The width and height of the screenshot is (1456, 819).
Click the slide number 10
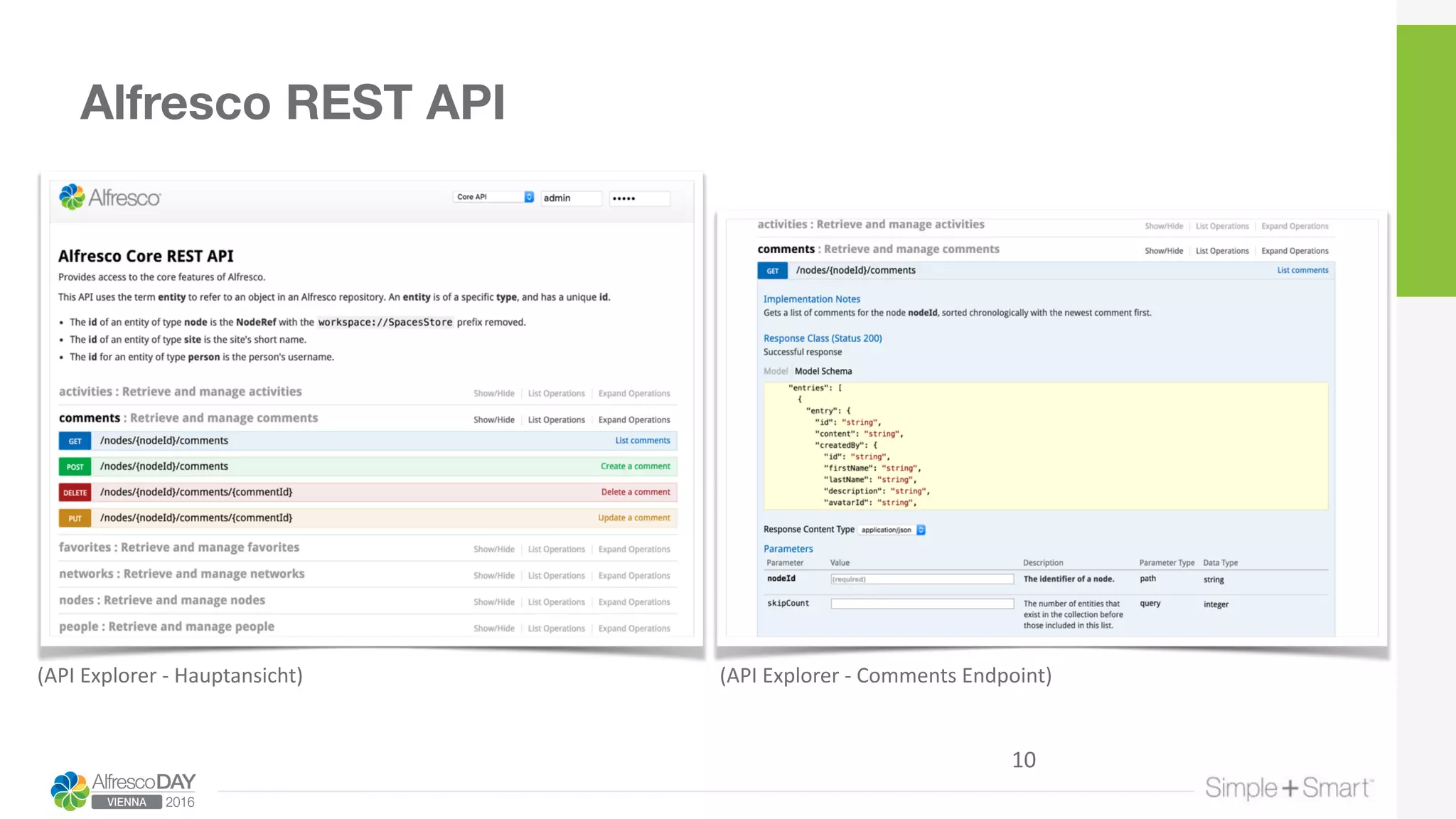(1024, 760)
